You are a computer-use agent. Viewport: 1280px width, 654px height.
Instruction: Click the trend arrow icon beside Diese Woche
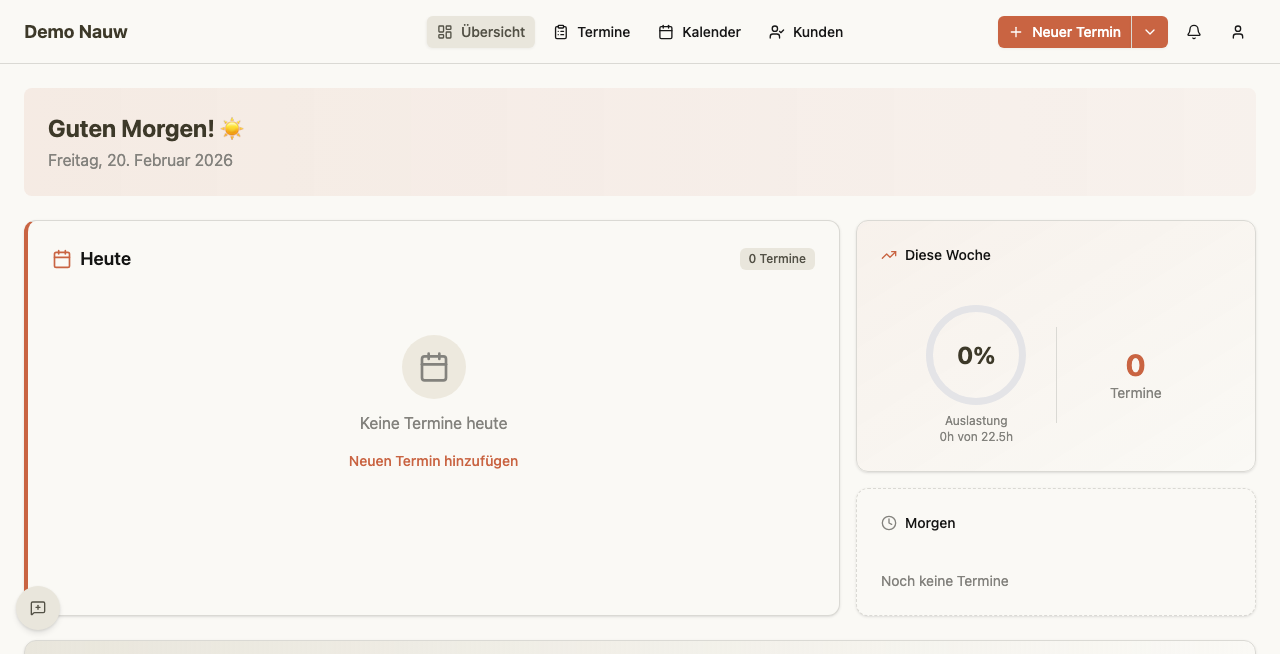tap(889, 256)
